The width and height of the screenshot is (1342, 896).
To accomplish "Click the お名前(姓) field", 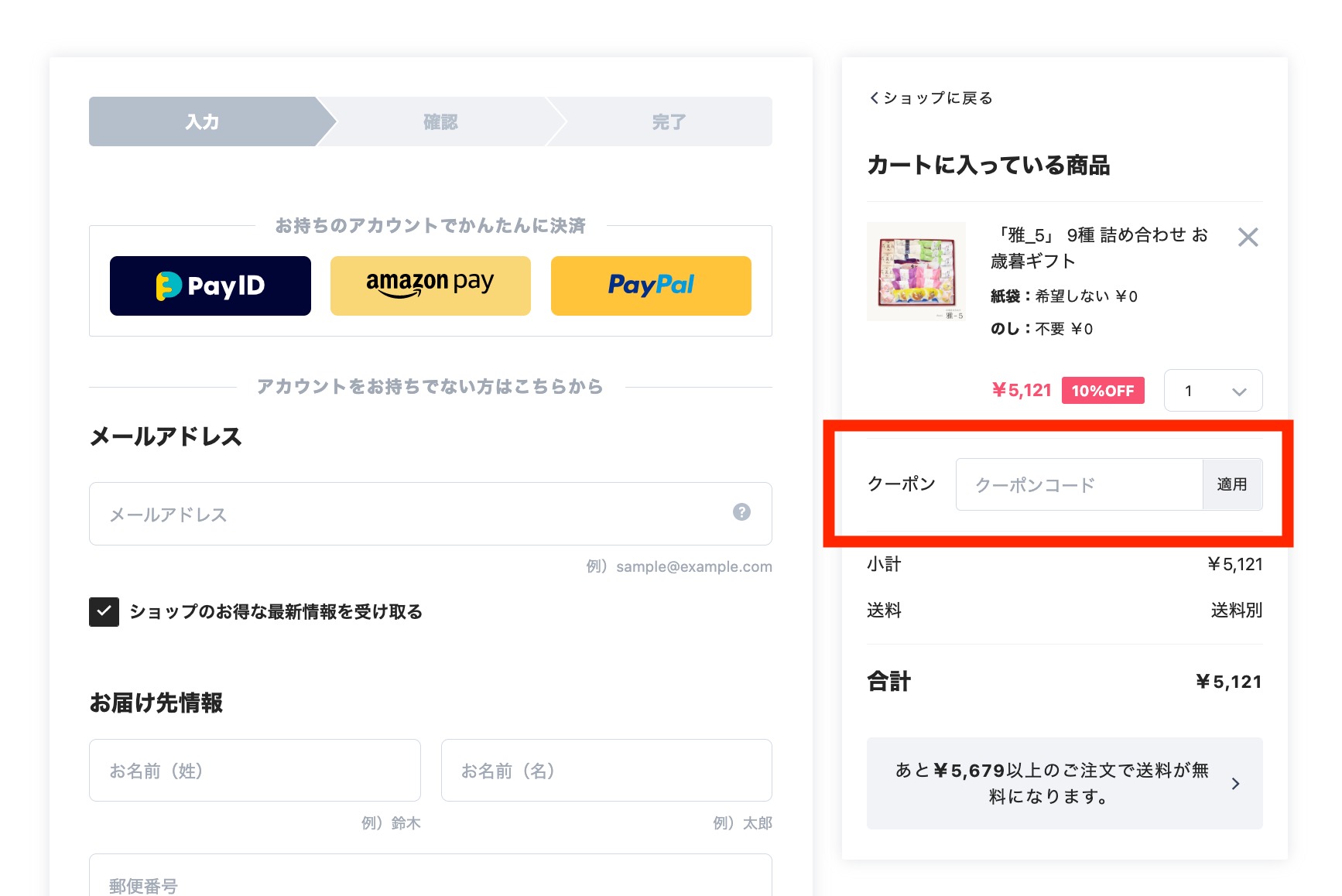I will coord(255,771).
